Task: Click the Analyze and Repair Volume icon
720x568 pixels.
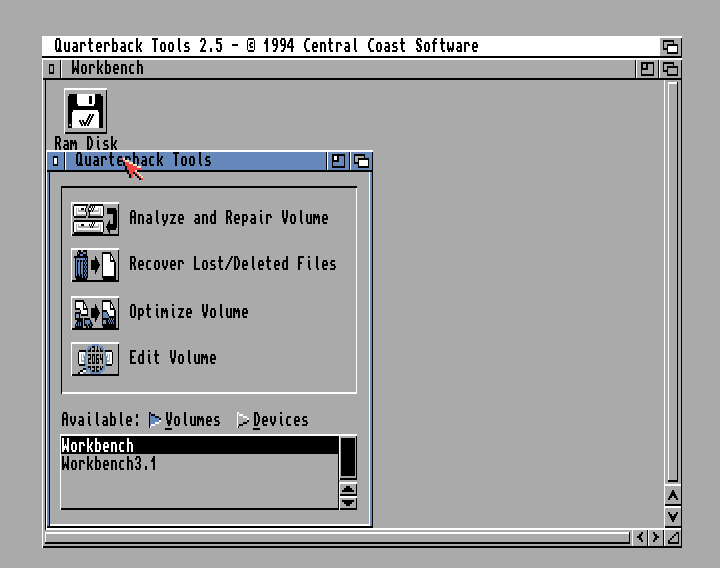Action: [95, 219]
